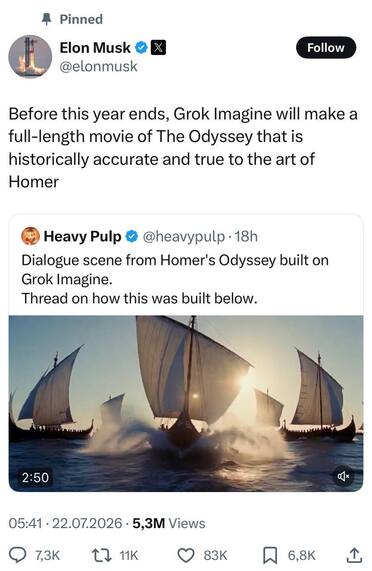Click the X affiliation badge

click(x=158, y=48)
